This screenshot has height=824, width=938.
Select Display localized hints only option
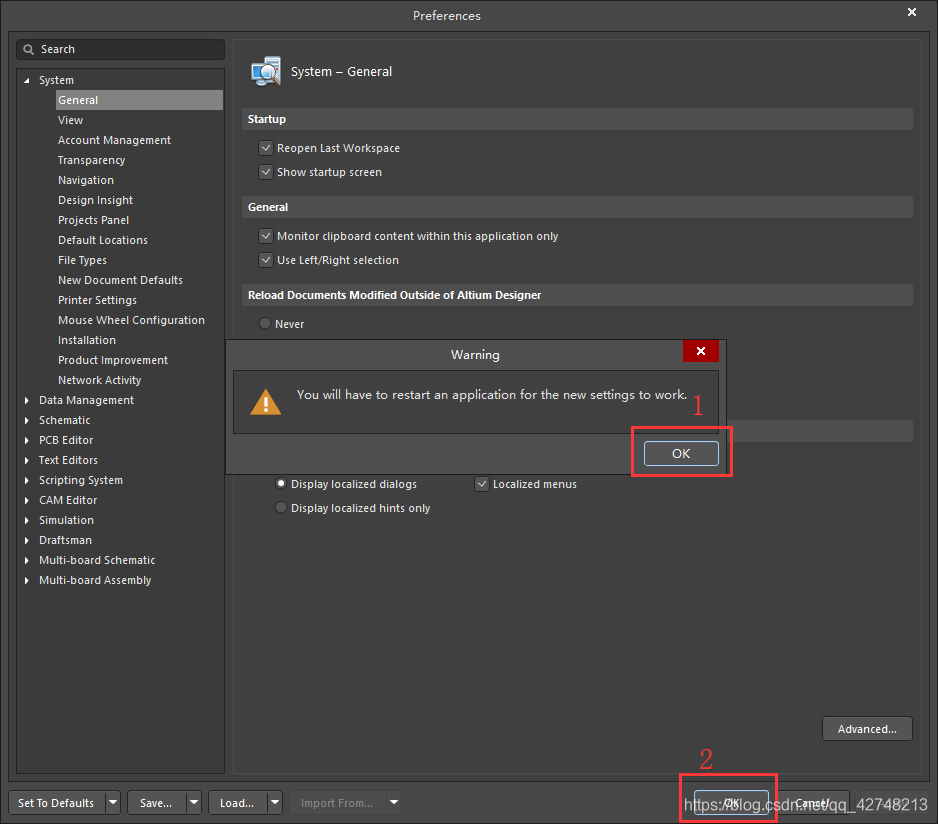(x=281, y=508)
